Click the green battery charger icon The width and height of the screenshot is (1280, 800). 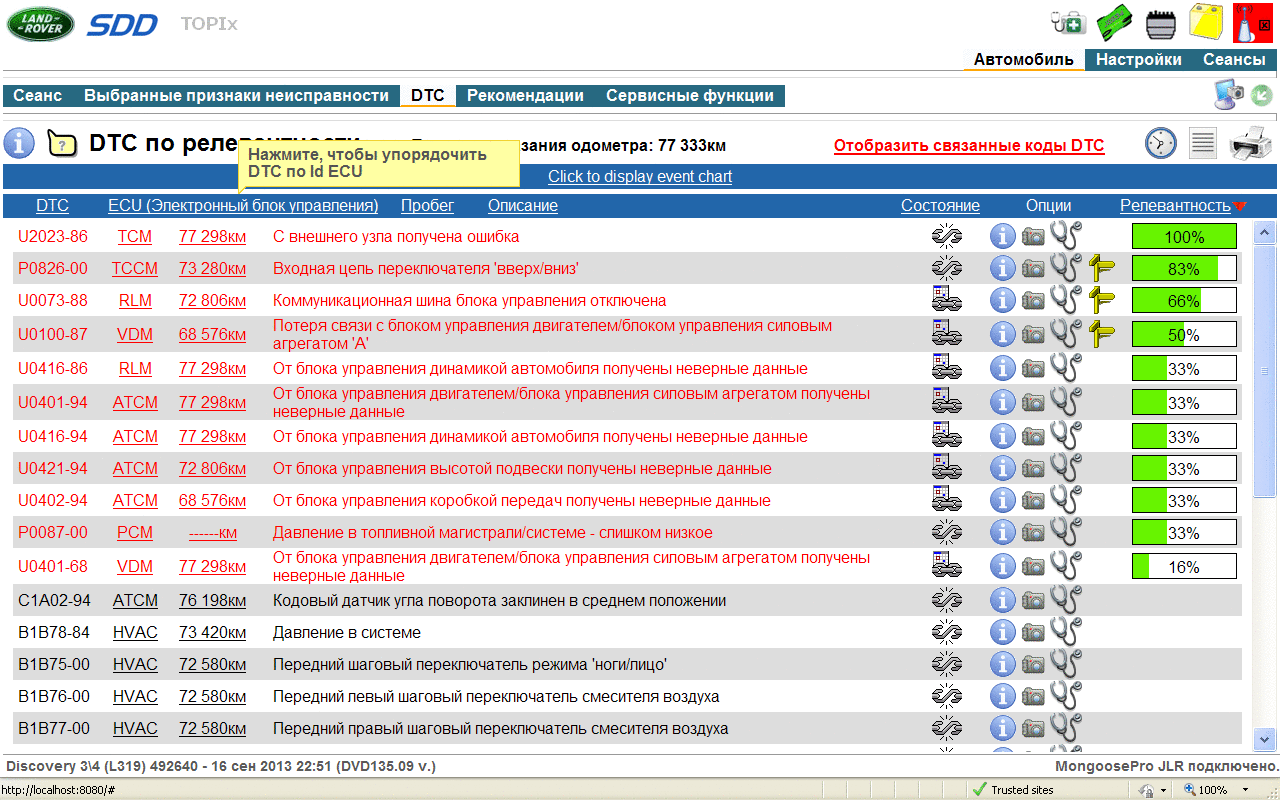[x=1115, y=21]
